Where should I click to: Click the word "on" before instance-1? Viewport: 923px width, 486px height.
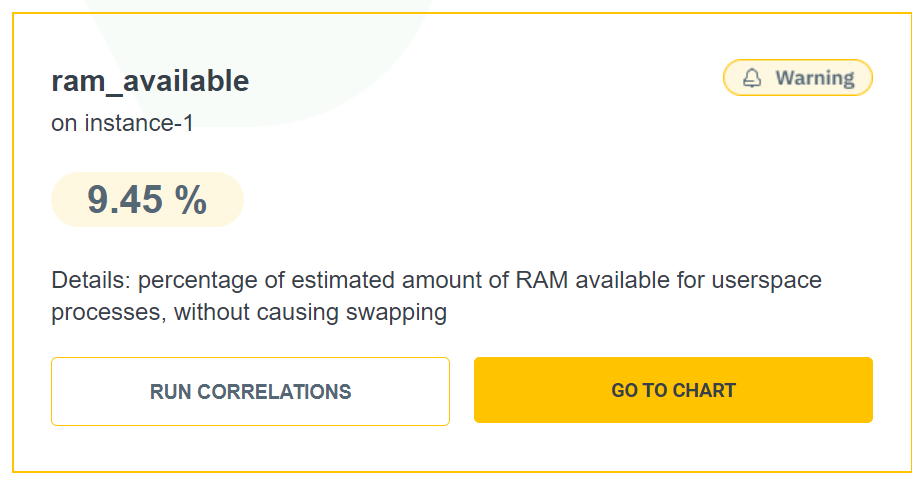pos(63,125)
